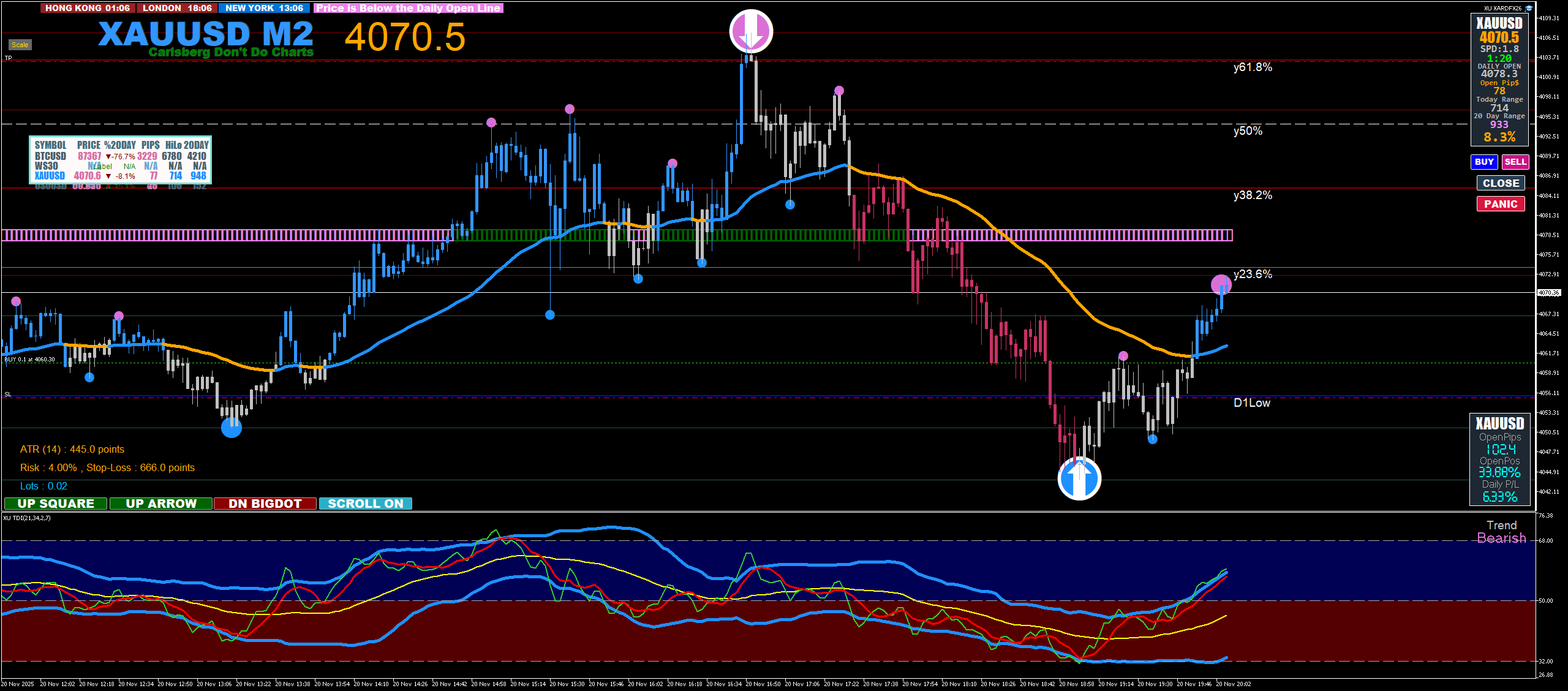The height and width of the screenshot is (691, 1568).
Task: Click the blue dot below the long wick
Action: tap(550, 315)
